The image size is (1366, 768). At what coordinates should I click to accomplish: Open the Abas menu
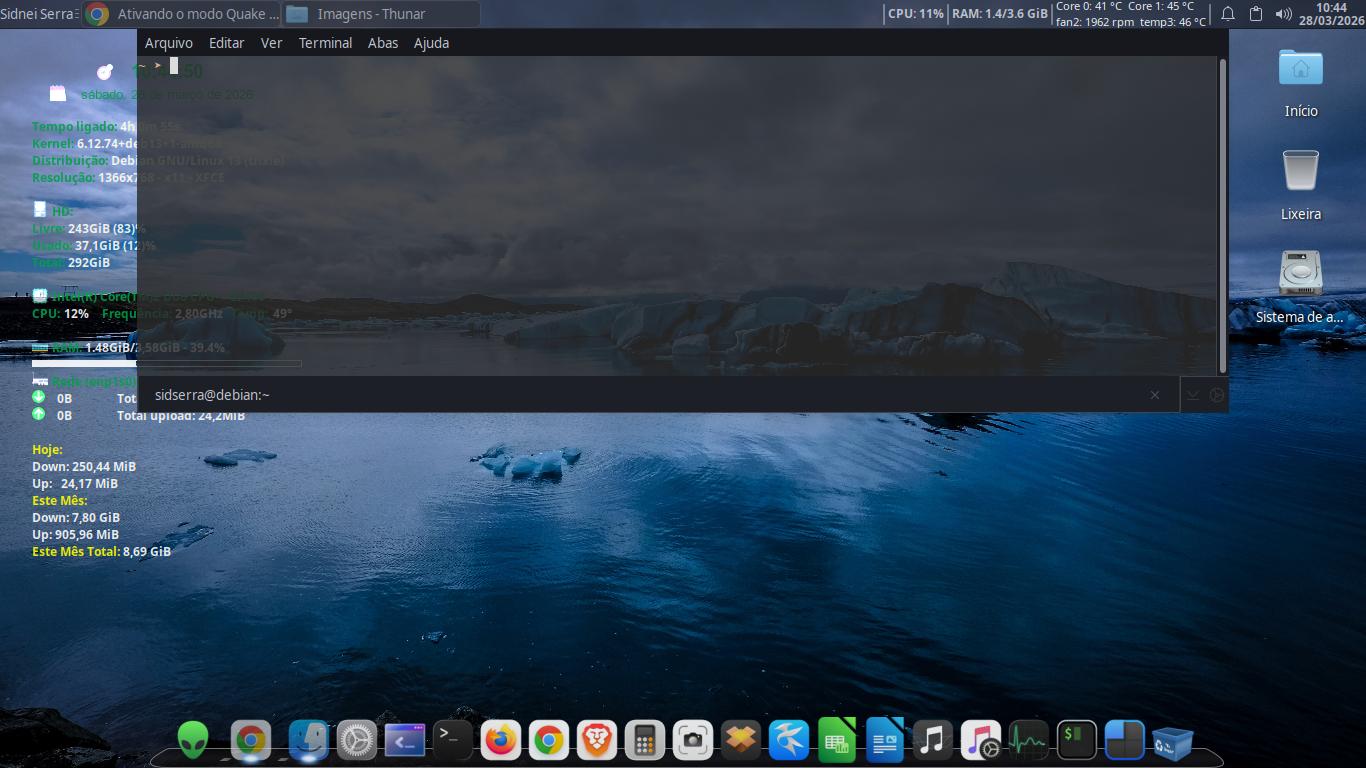click(382, 43)
